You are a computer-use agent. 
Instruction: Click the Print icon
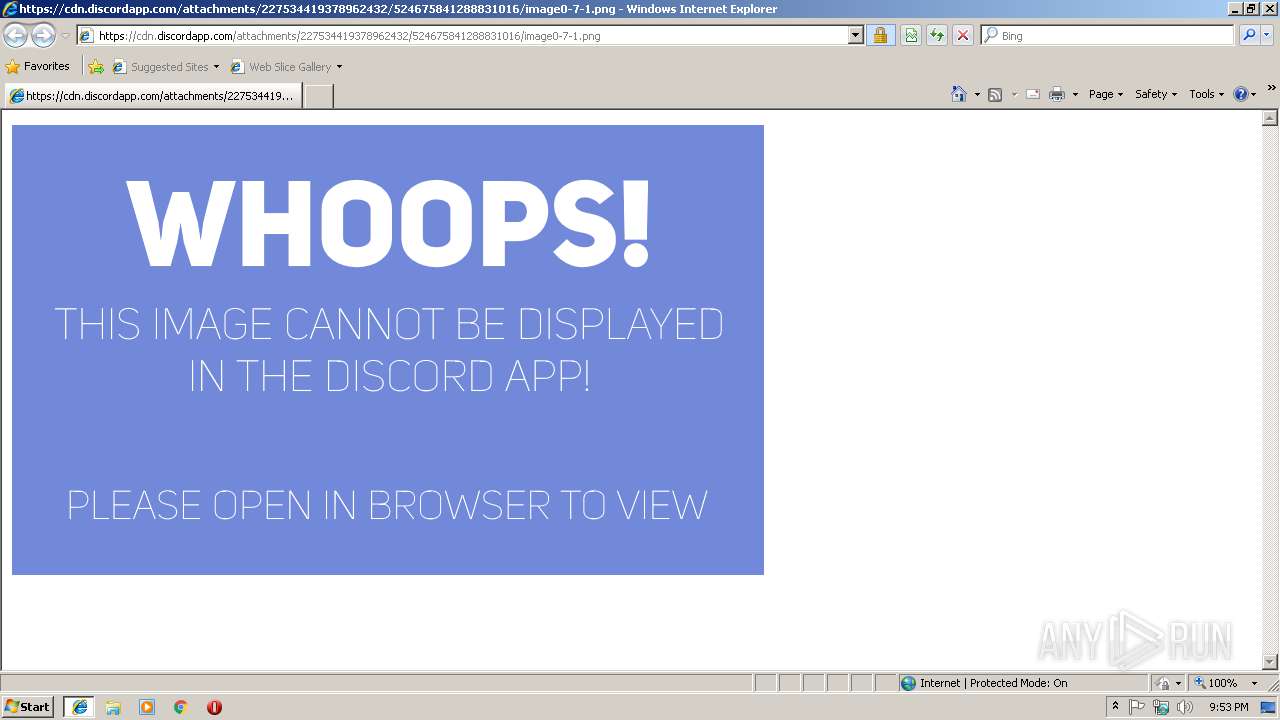pyautogui.click(x=1057, y=94)
